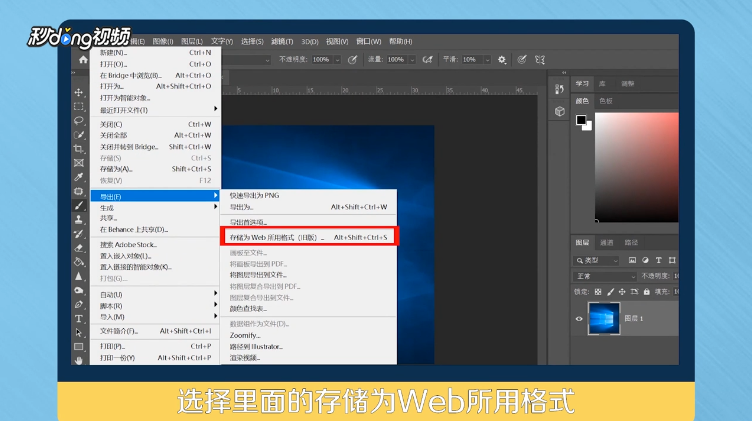Hide 图层 1 with eye icon

pyautogui.click(x=579, y=319)
